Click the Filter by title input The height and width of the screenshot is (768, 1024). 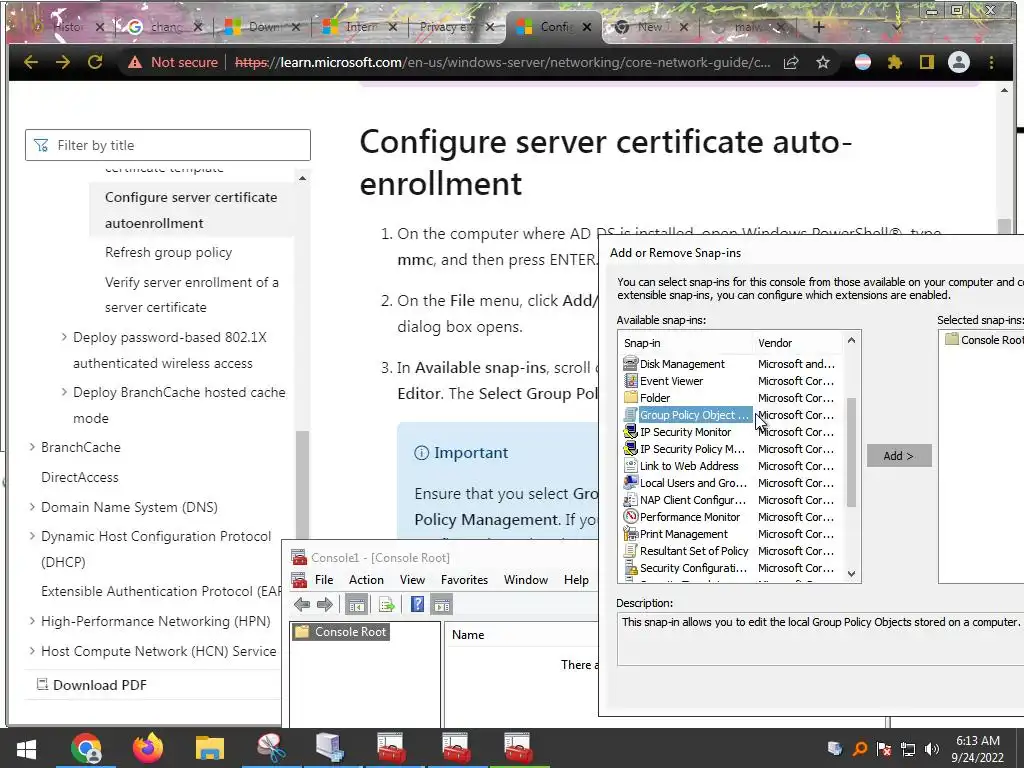(168, 145)
